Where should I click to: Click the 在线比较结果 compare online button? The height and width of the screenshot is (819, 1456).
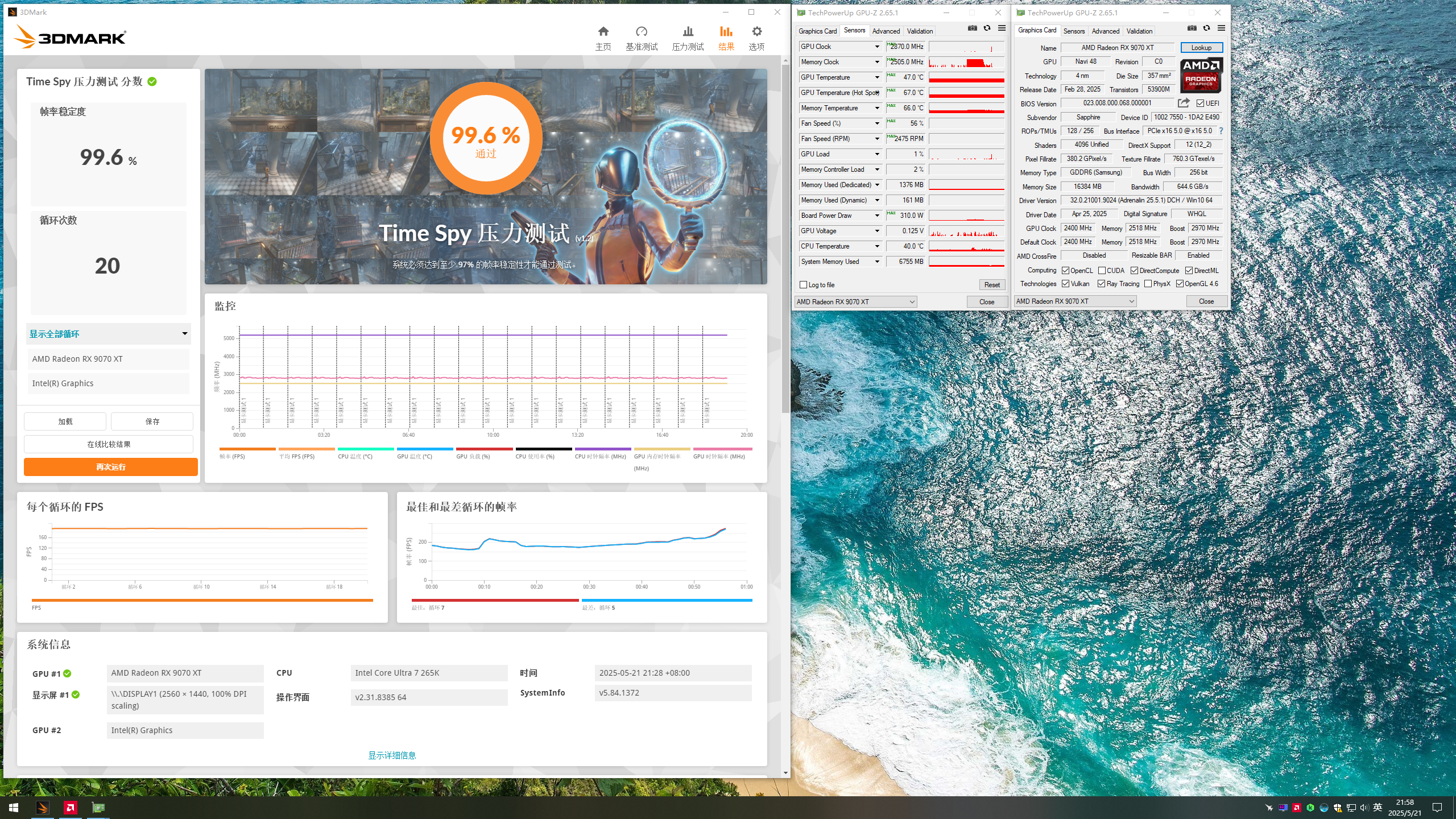click(109, 444)
